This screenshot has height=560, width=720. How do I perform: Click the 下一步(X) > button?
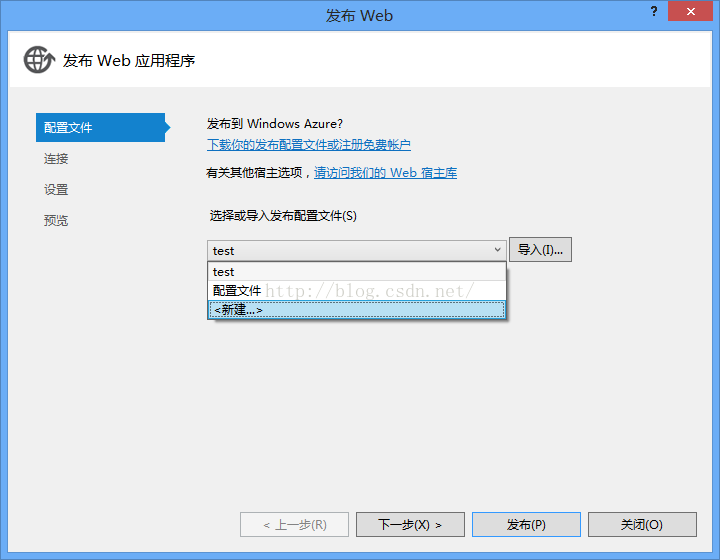[x=410, y=524]
